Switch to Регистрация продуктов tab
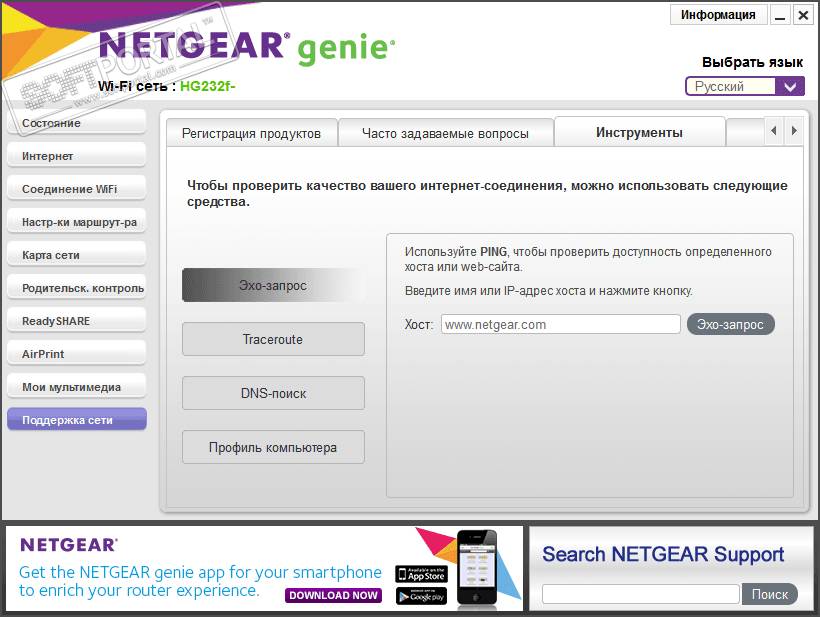 [x=252, y=133]
